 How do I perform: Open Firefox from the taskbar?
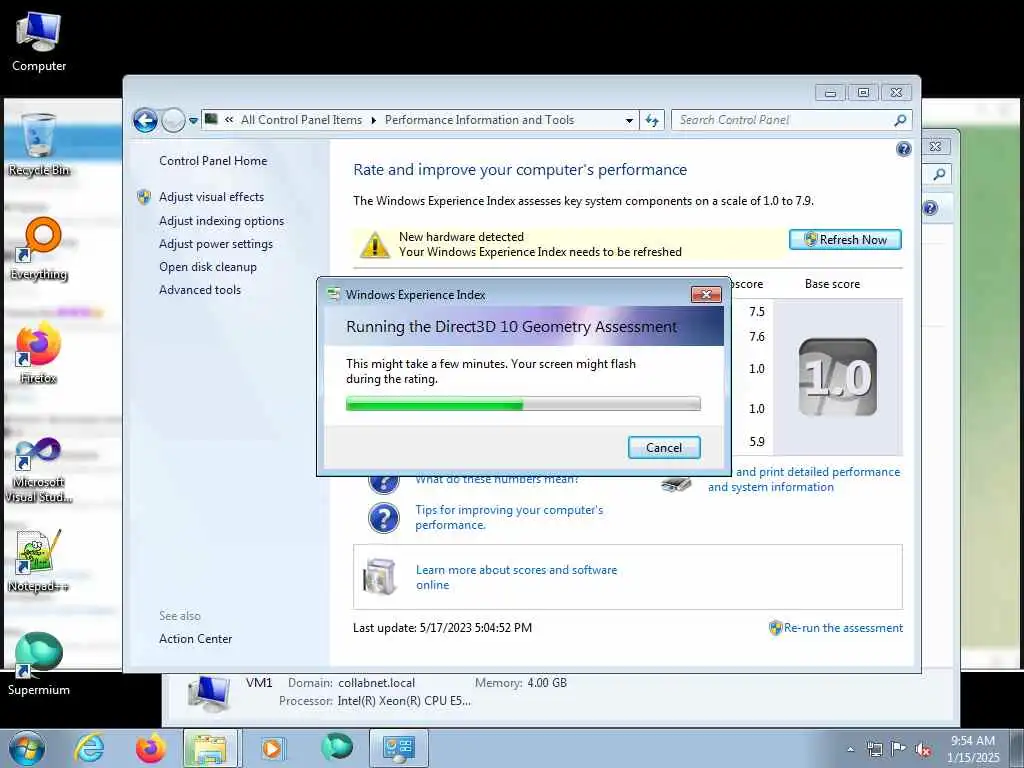point(150,748)
